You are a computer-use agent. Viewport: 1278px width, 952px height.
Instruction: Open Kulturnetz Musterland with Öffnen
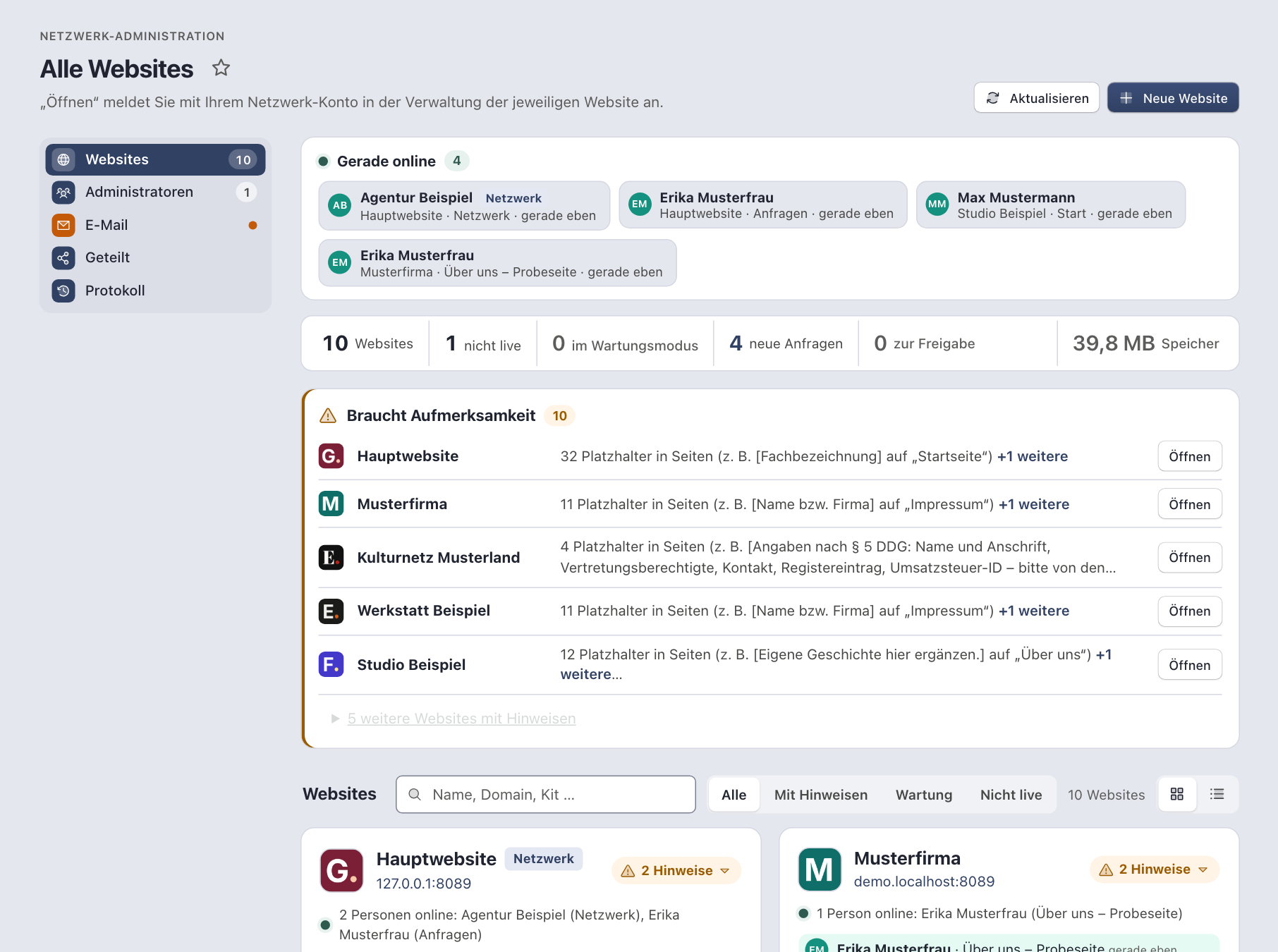(x=1190, y=557)
